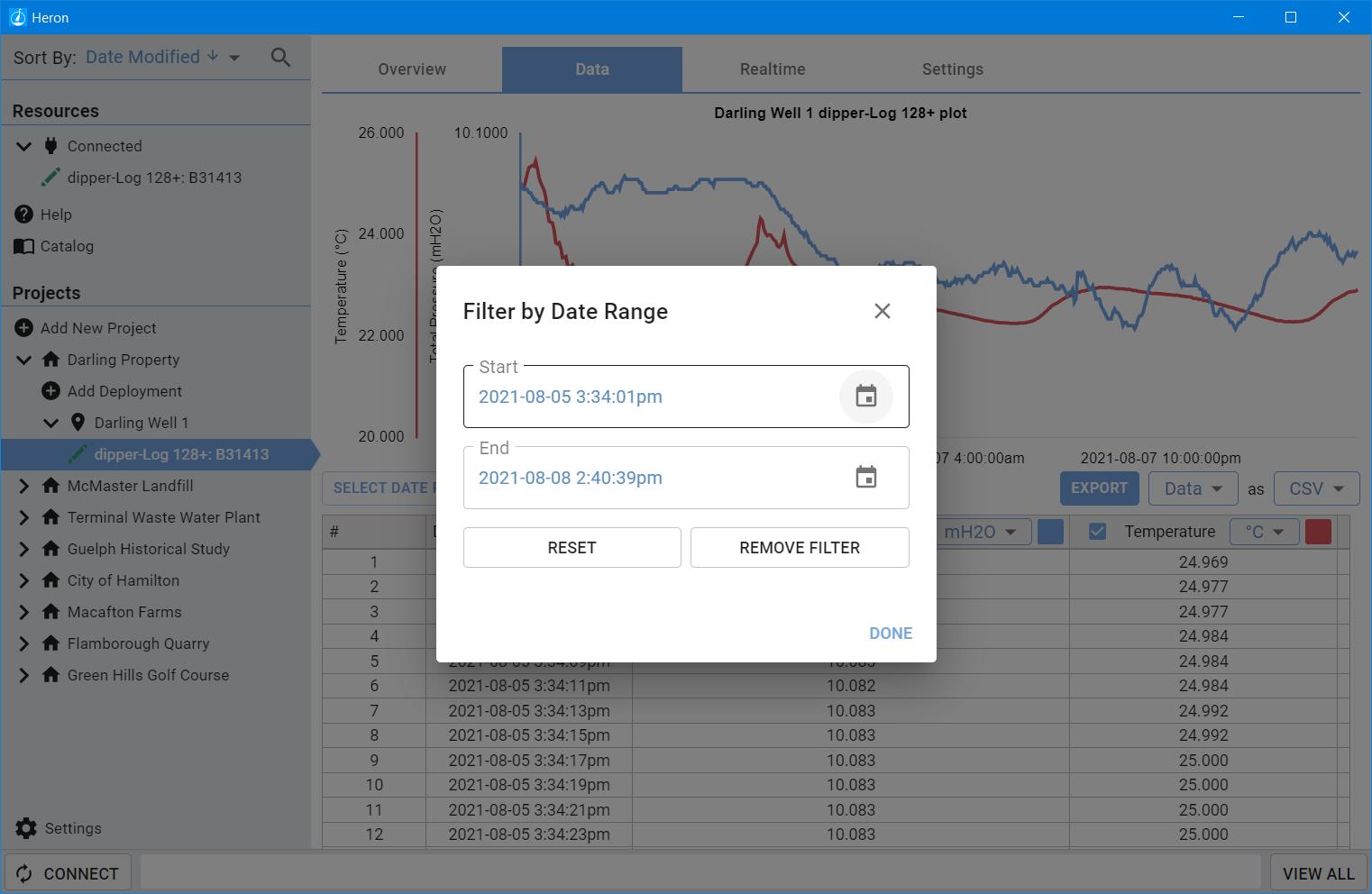Collapse the Darling Property project
Screen dimensions: 1372x894
click(23, 360)
